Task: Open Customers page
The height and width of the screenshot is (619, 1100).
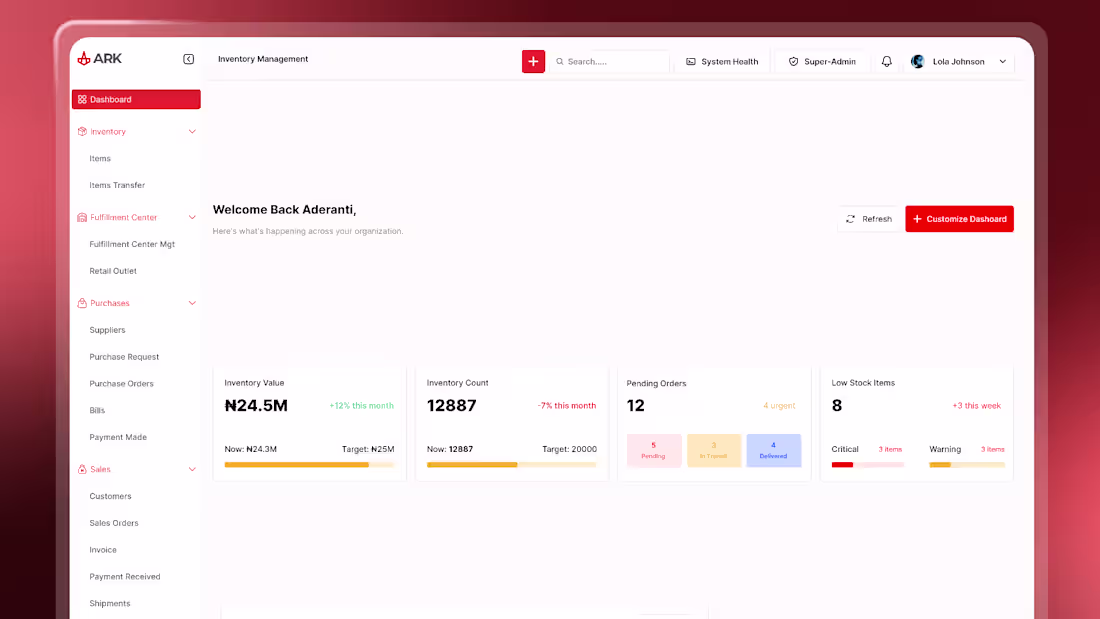Action: click(110, 496)
